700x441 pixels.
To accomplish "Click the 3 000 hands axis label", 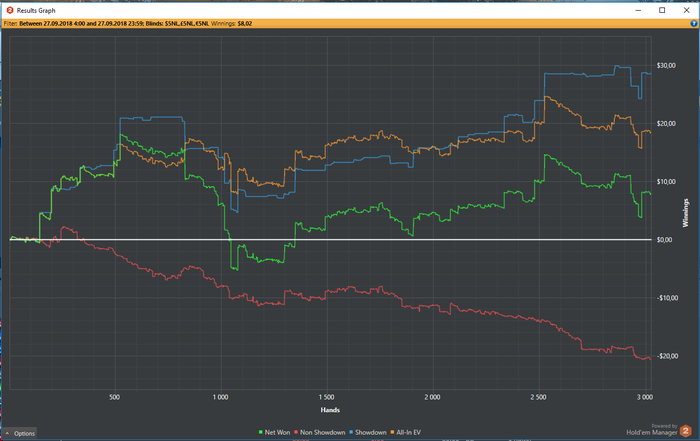I will coord(645,397).
